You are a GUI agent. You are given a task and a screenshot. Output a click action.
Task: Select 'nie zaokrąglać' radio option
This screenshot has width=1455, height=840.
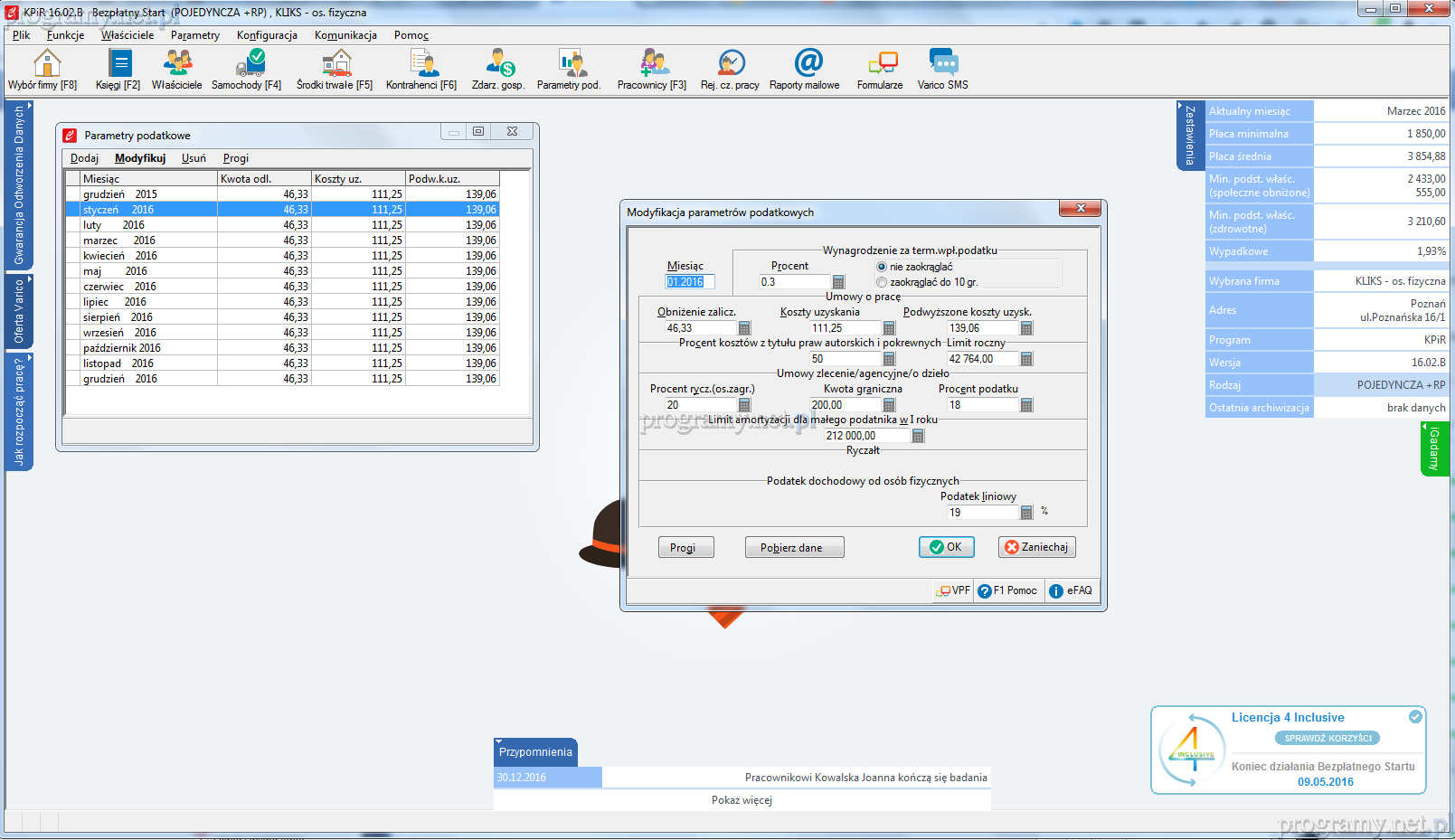pyautogui.click(x=882, y=267)
